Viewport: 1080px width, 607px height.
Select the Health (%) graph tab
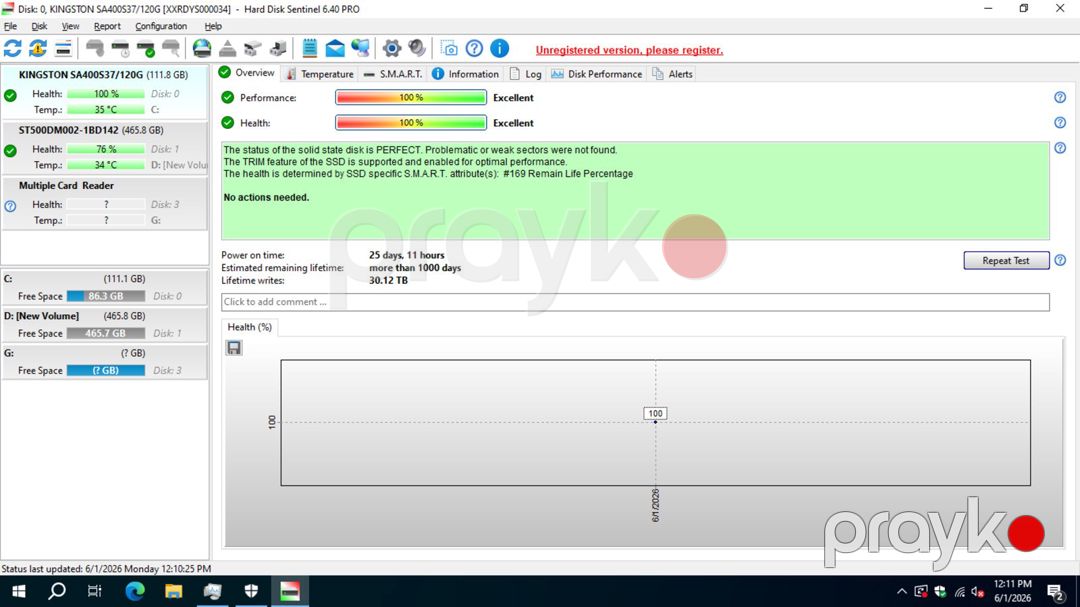[x=249, y=327]
